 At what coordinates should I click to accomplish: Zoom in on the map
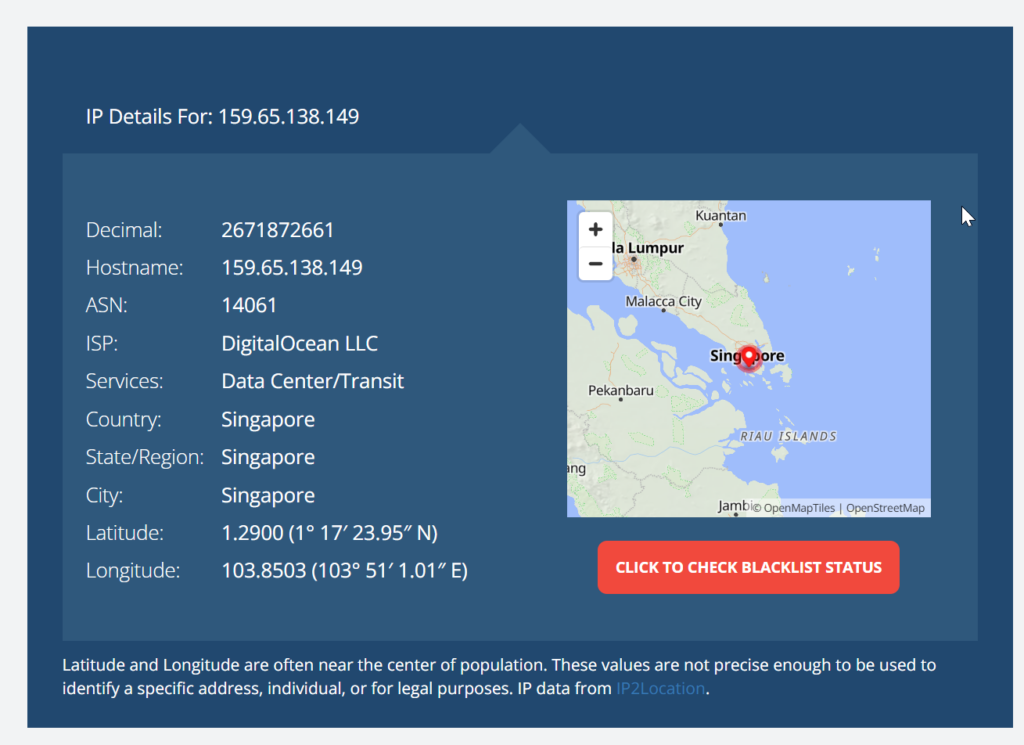pos(595,229)
